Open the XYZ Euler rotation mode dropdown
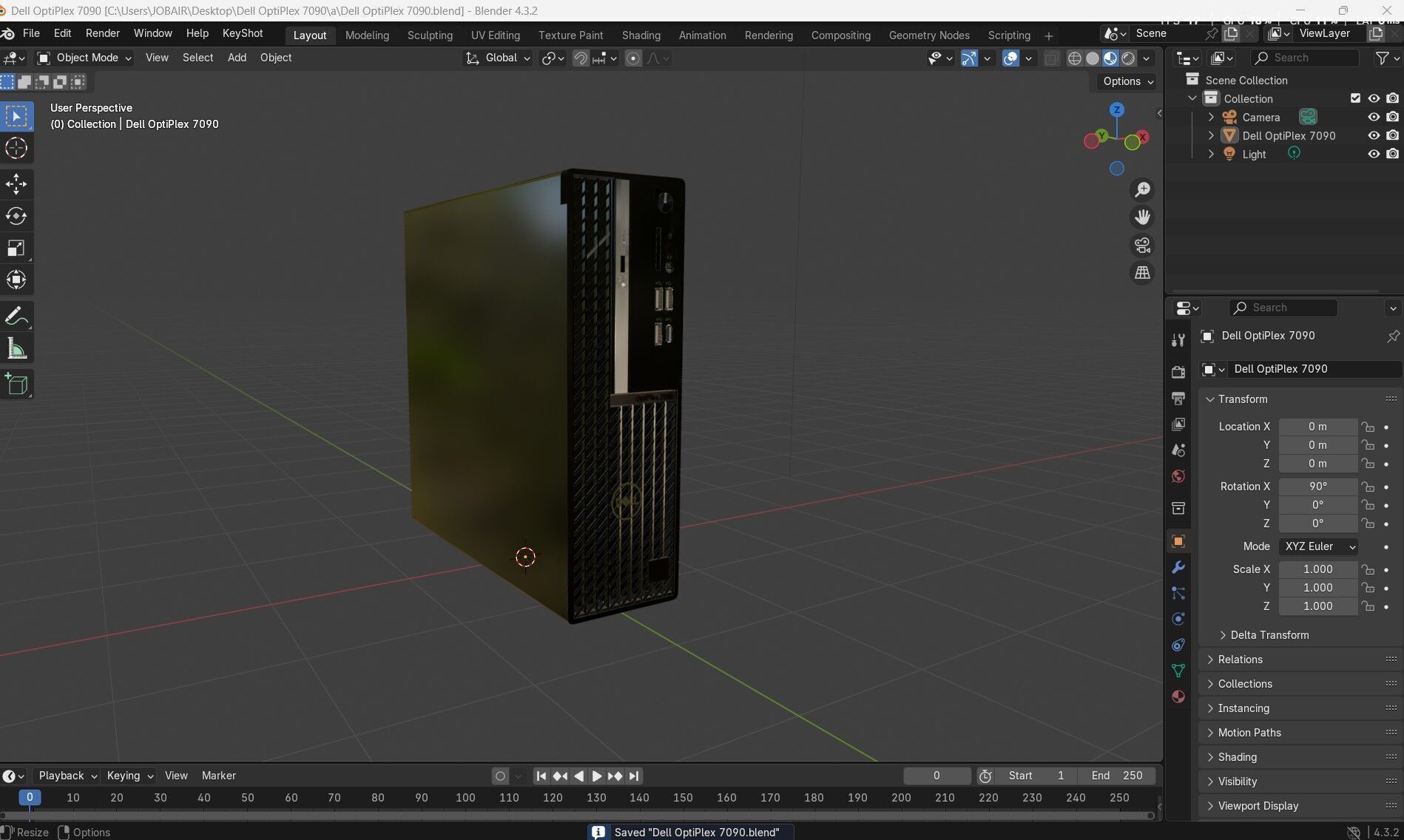Screen dimensions: 1404x840 pyautogui.click(x=1318, y=546)
